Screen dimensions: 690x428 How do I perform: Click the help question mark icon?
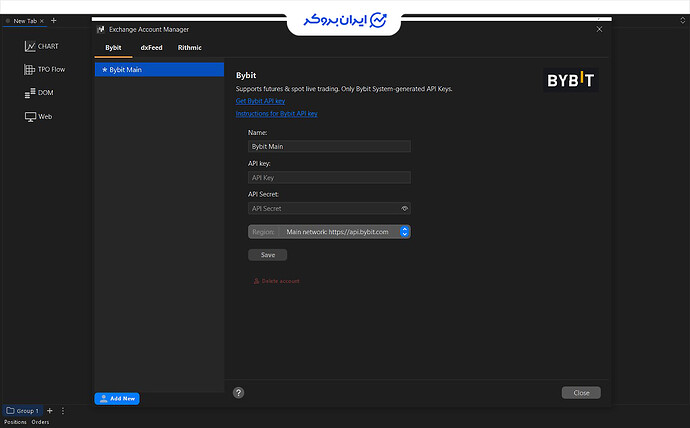click(x=239, y=393)
